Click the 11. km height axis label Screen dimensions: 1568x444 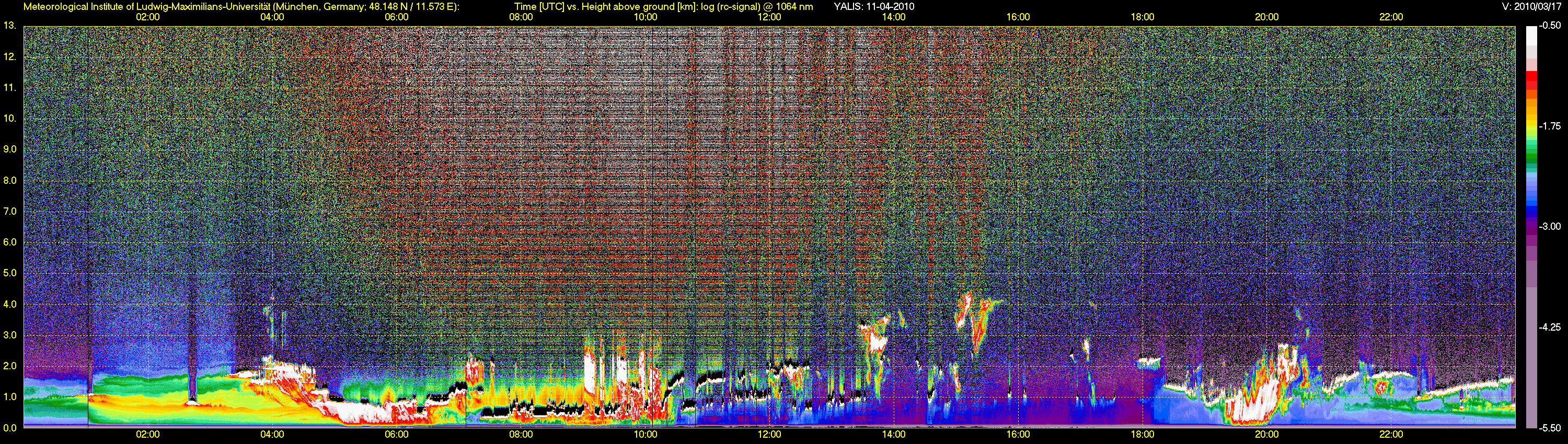pyautogui.click(x=10, y=88)
